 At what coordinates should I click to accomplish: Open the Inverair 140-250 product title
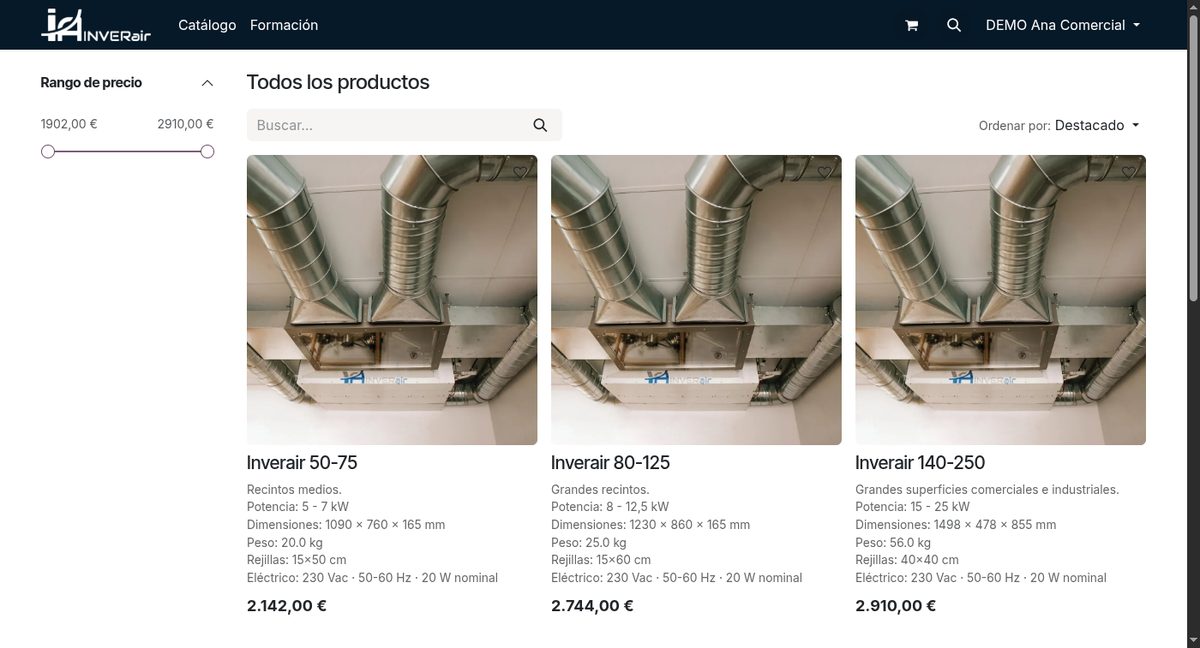[x=920, y=462]
